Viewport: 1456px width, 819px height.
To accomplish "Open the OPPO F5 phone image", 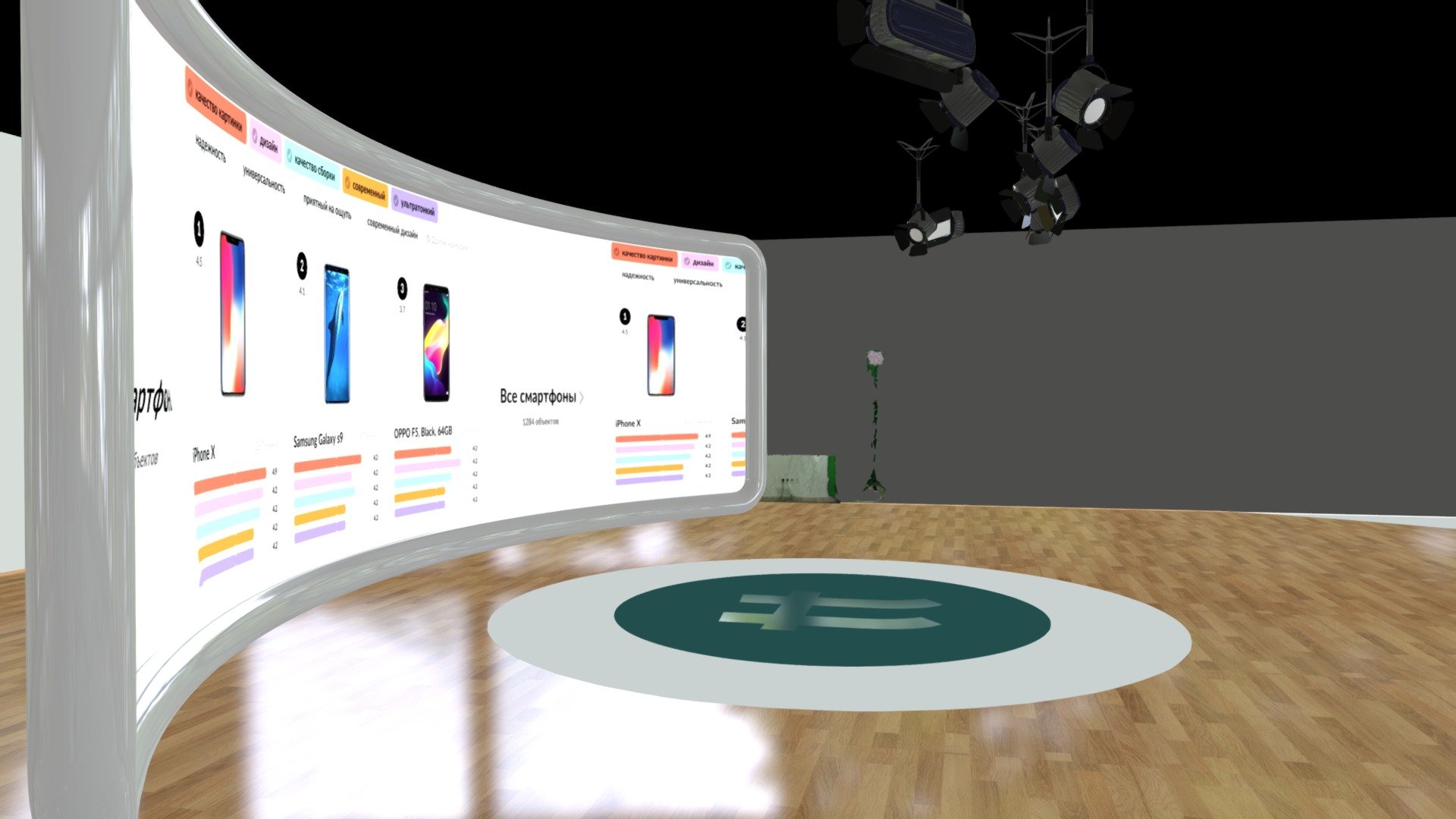I will click(x=436, y=343).
